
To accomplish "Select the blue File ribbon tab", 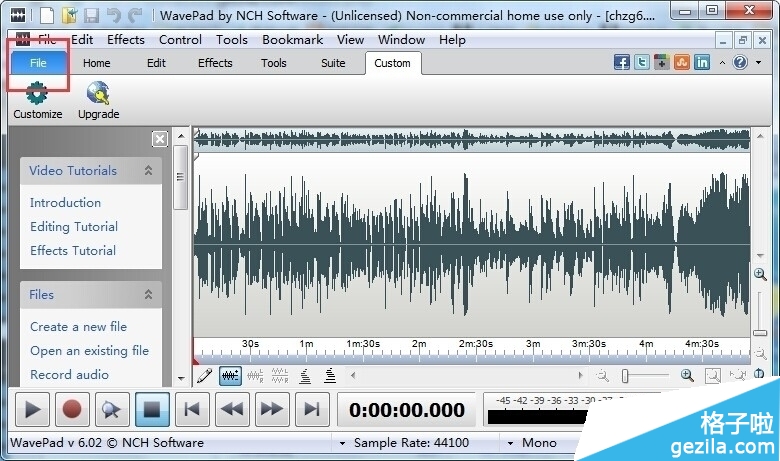I will point(38,63).
